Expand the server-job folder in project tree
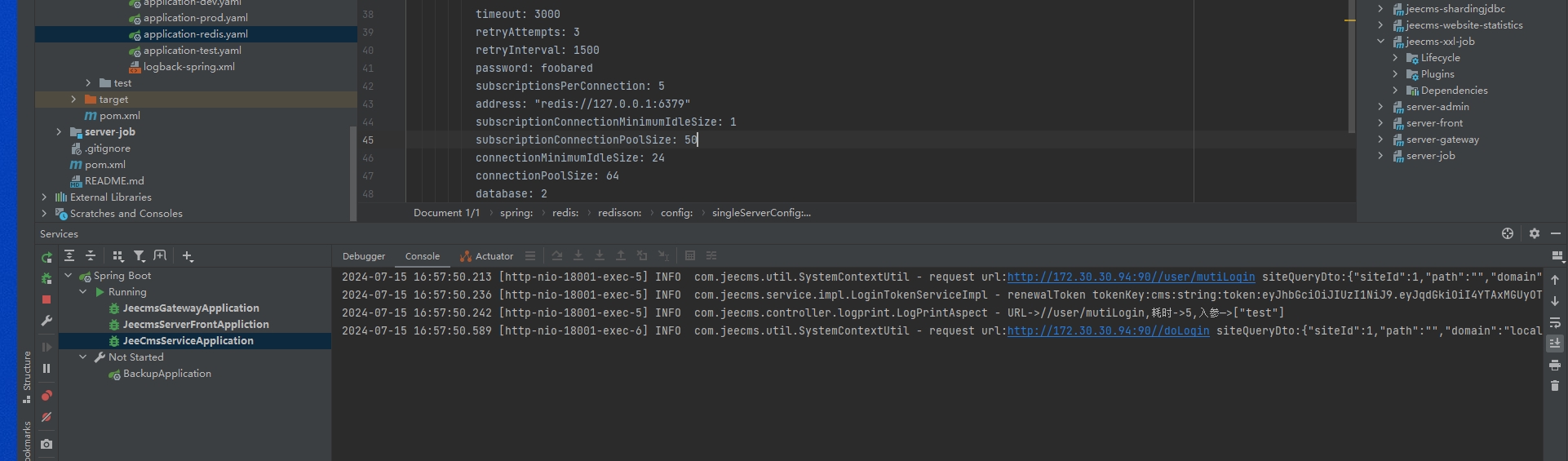This screenshot has width=1568, height=461. [59, 132]
